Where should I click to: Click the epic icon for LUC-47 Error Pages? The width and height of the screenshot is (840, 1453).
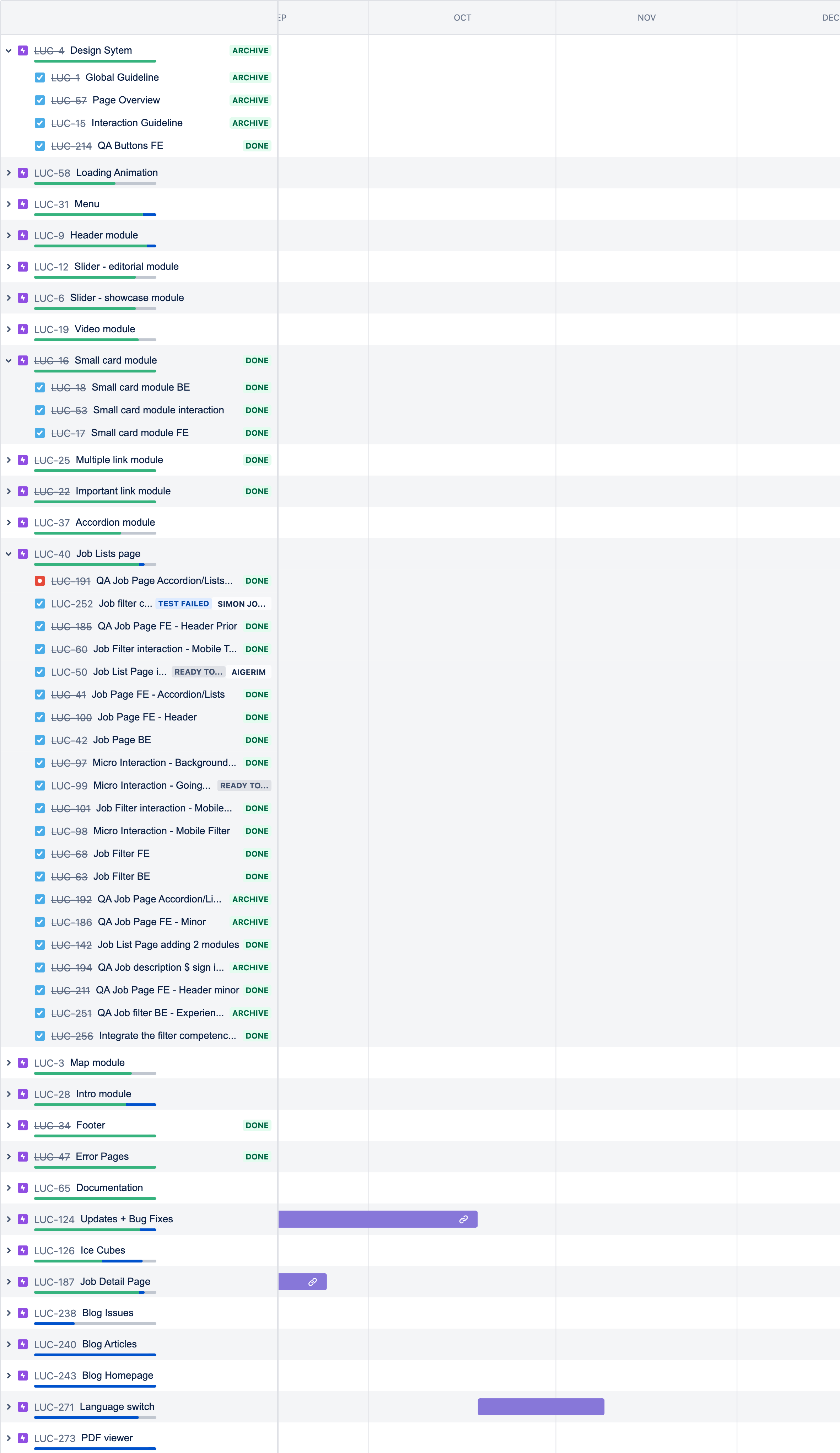(23, 1157)
